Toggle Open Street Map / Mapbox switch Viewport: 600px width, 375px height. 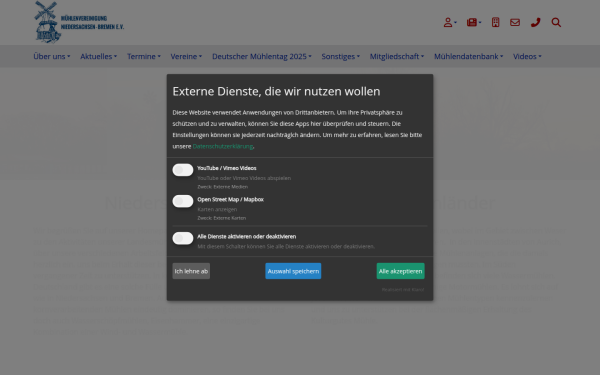183,201
